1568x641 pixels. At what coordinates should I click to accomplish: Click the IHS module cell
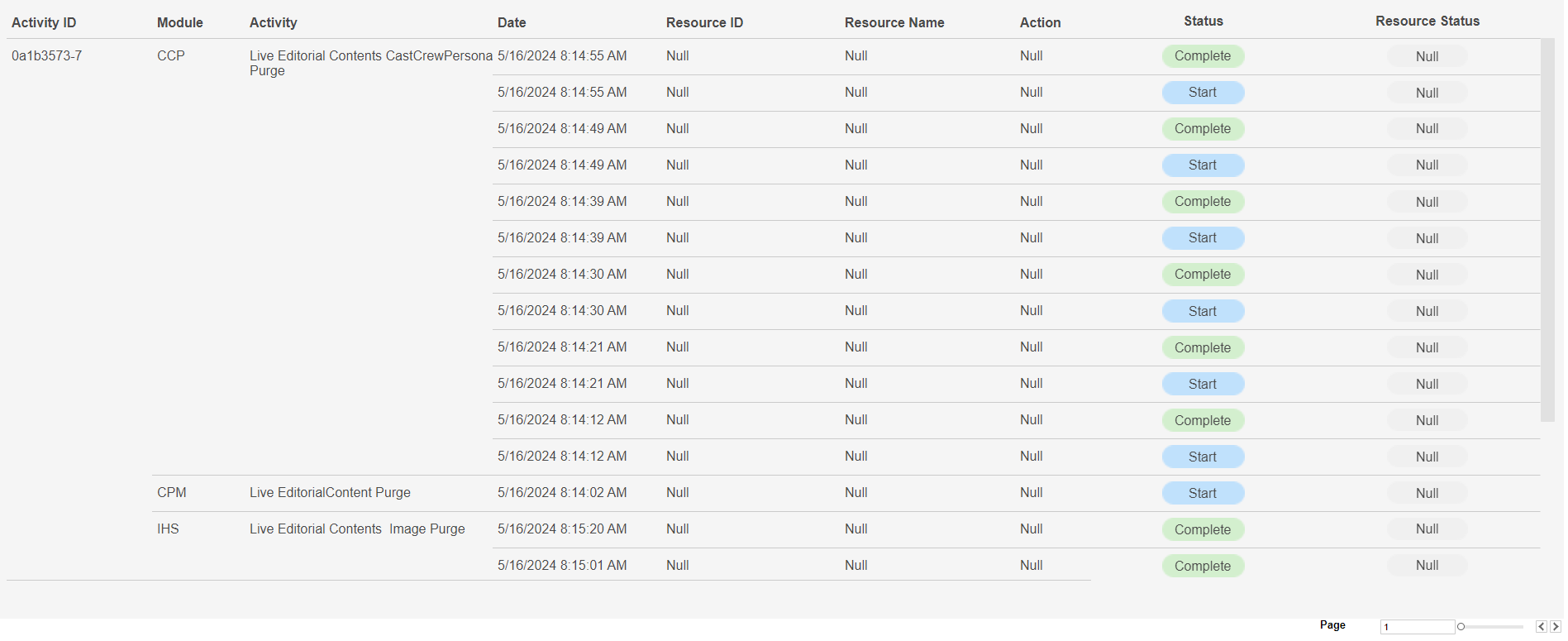point(168,529)
